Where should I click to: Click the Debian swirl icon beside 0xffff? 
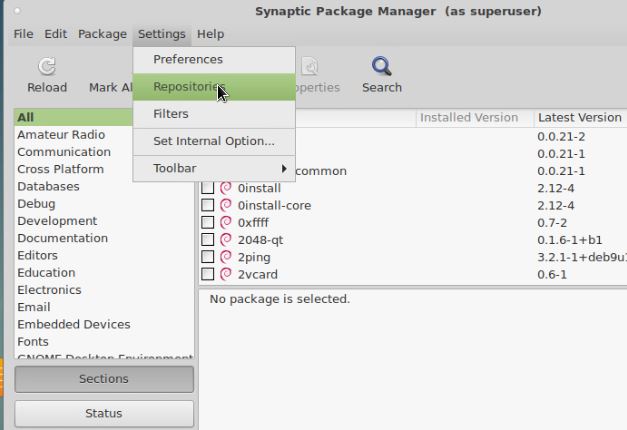(225, 222)
